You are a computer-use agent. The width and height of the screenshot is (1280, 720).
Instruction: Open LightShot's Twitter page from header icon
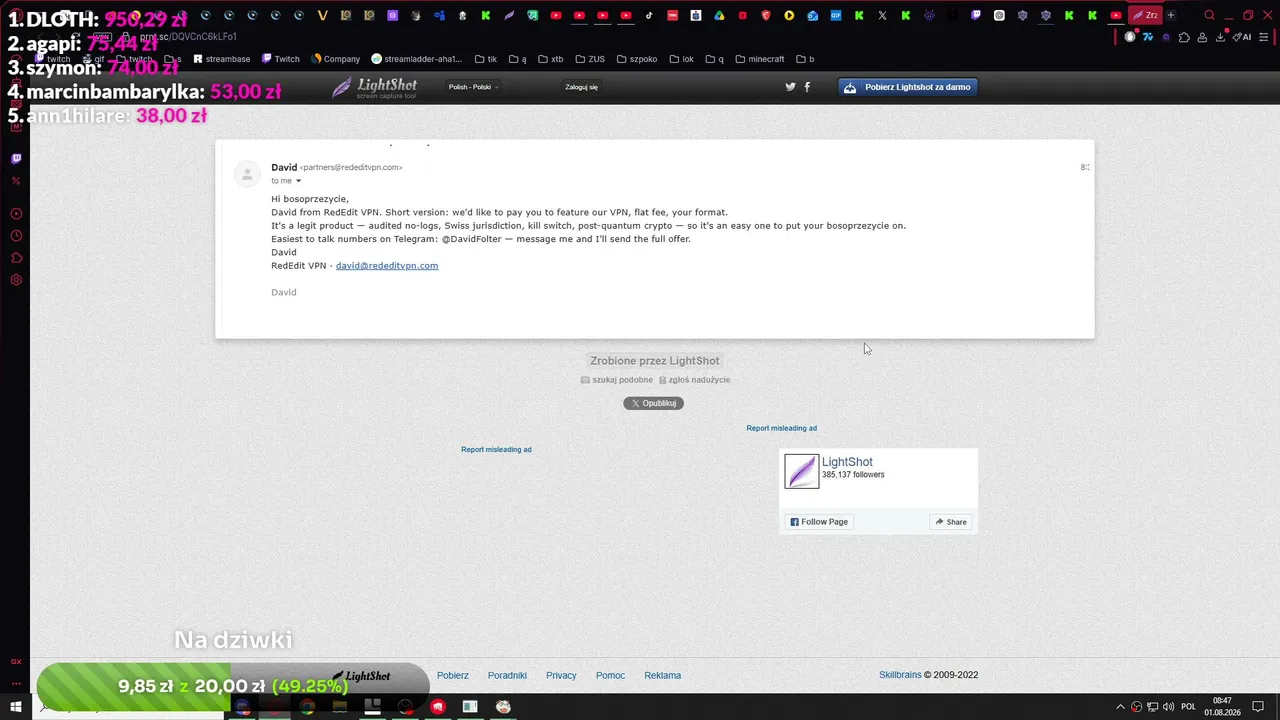(790, 87)
